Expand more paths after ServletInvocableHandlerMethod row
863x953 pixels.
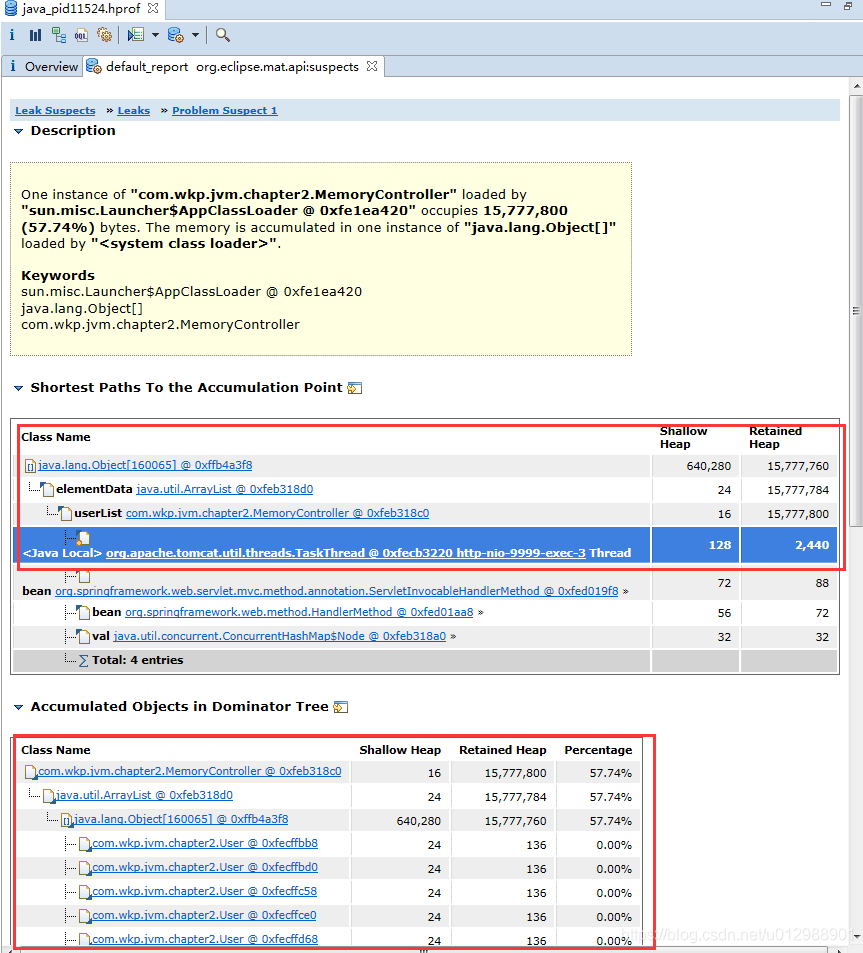(625, 591)
